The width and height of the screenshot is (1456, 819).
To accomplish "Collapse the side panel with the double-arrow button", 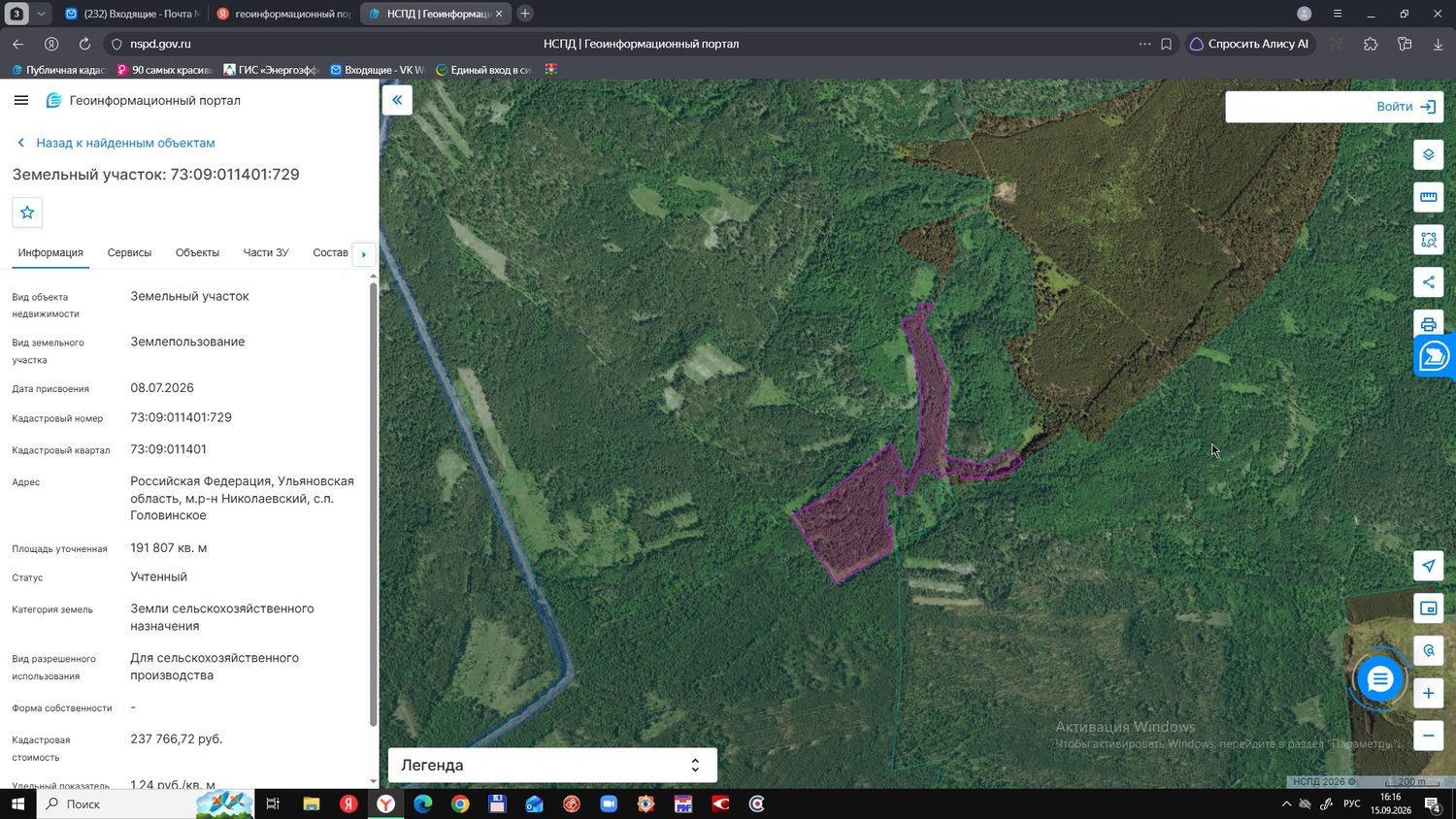I will [x=397, y=100].
